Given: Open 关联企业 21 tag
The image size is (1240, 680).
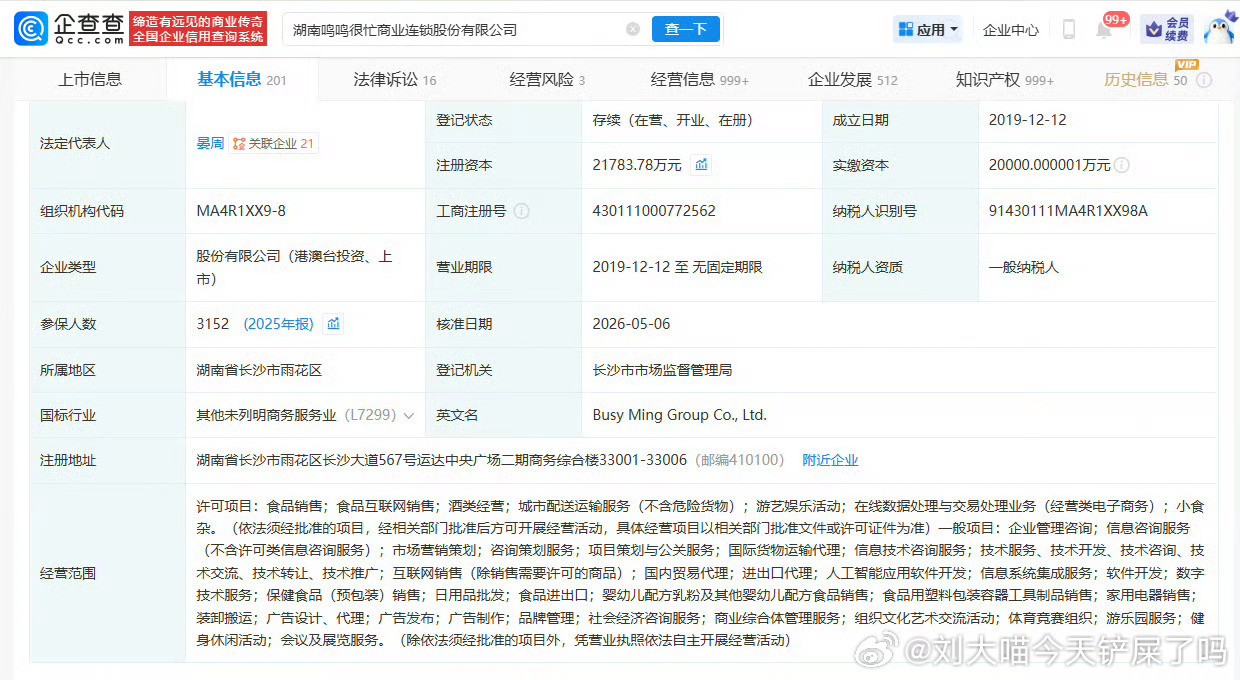Looking at the screenshot, I should point(273,143).
